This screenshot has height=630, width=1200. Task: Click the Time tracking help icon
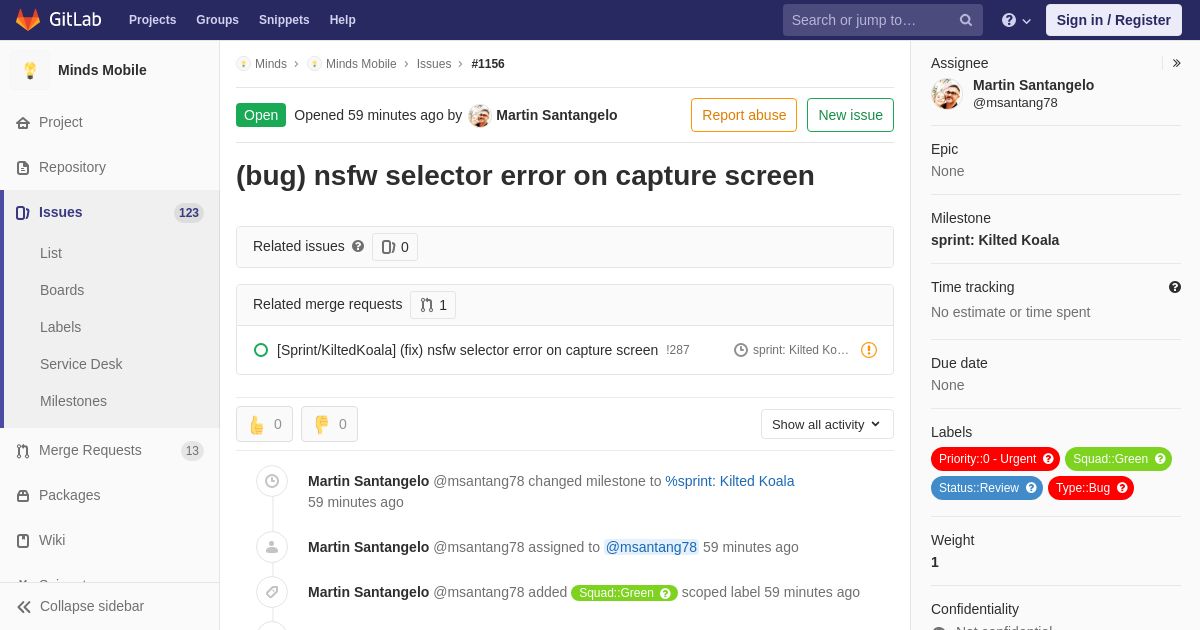point(1175,287)
